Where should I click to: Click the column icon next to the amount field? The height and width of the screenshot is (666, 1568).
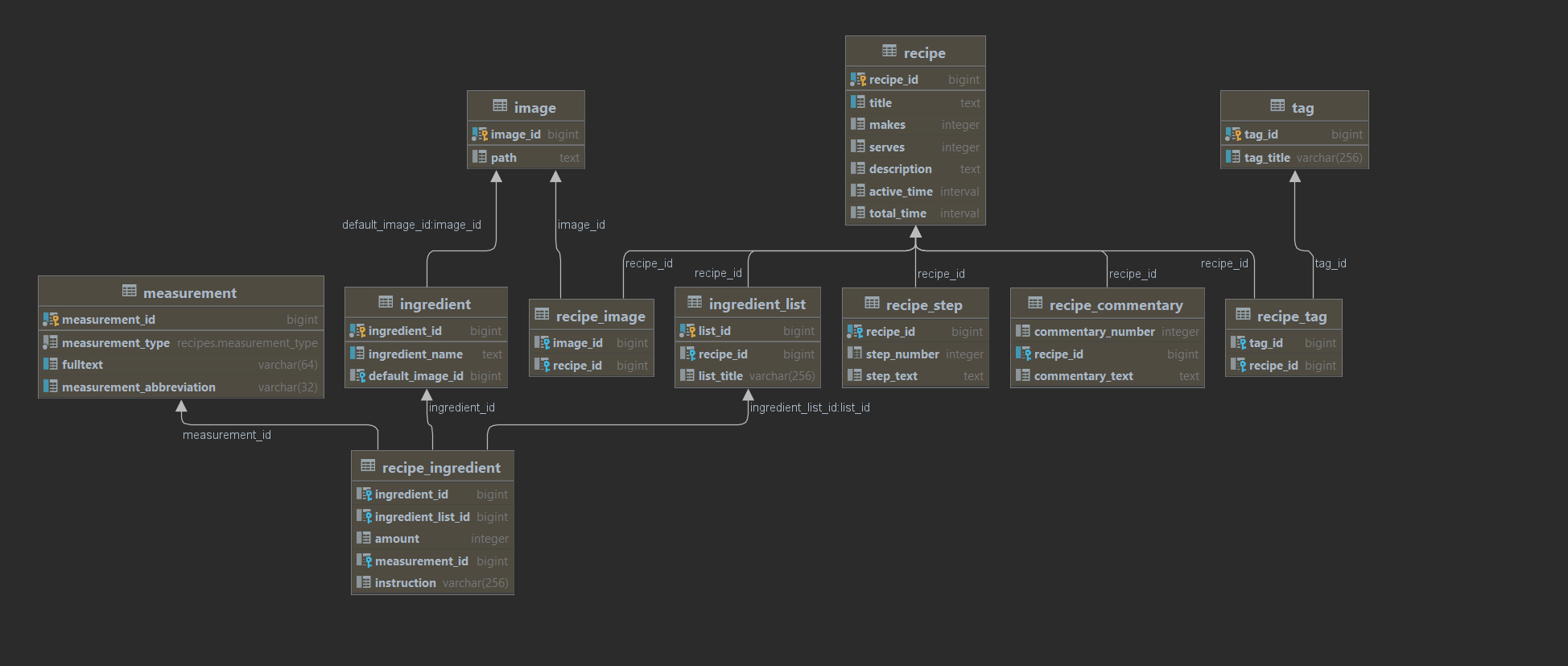point(364,538)
